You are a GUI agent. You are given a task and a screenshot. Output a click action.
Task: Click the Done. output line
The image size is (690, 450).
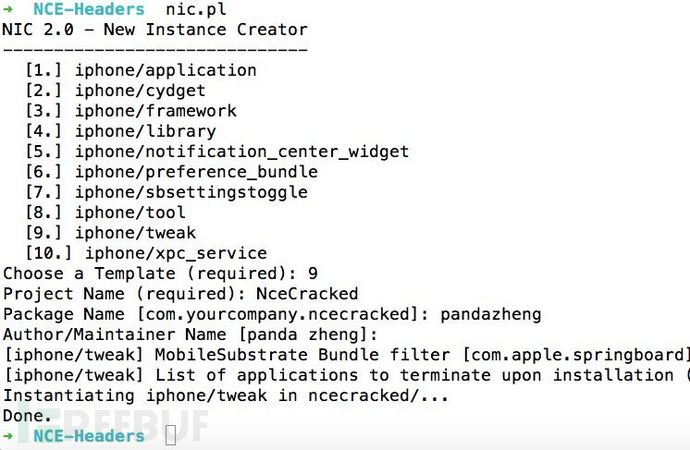[x=27, y=415]
